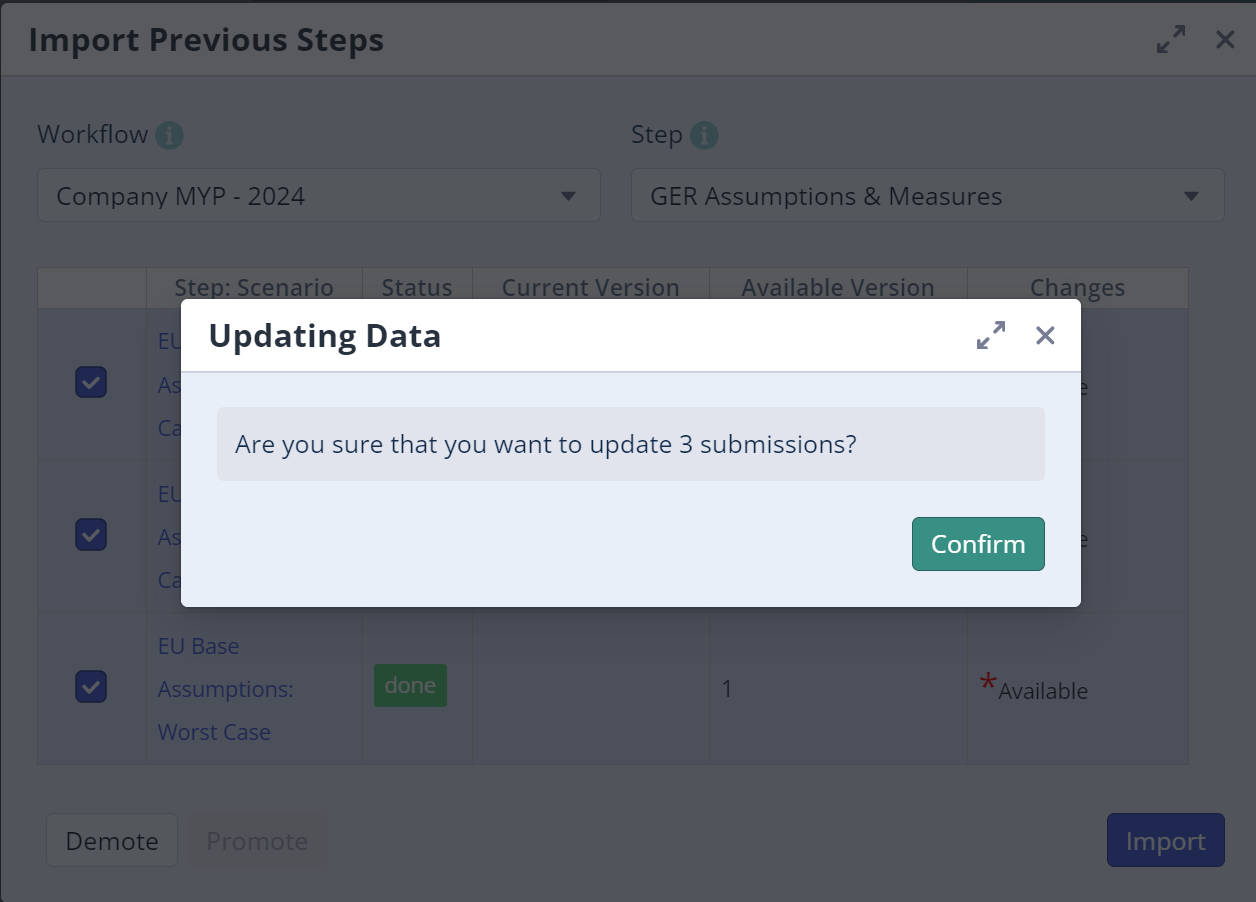The width and height of the screenshot is (1256, 902).
Task: Click the Confirm button
Action: (x=978, y=544)
